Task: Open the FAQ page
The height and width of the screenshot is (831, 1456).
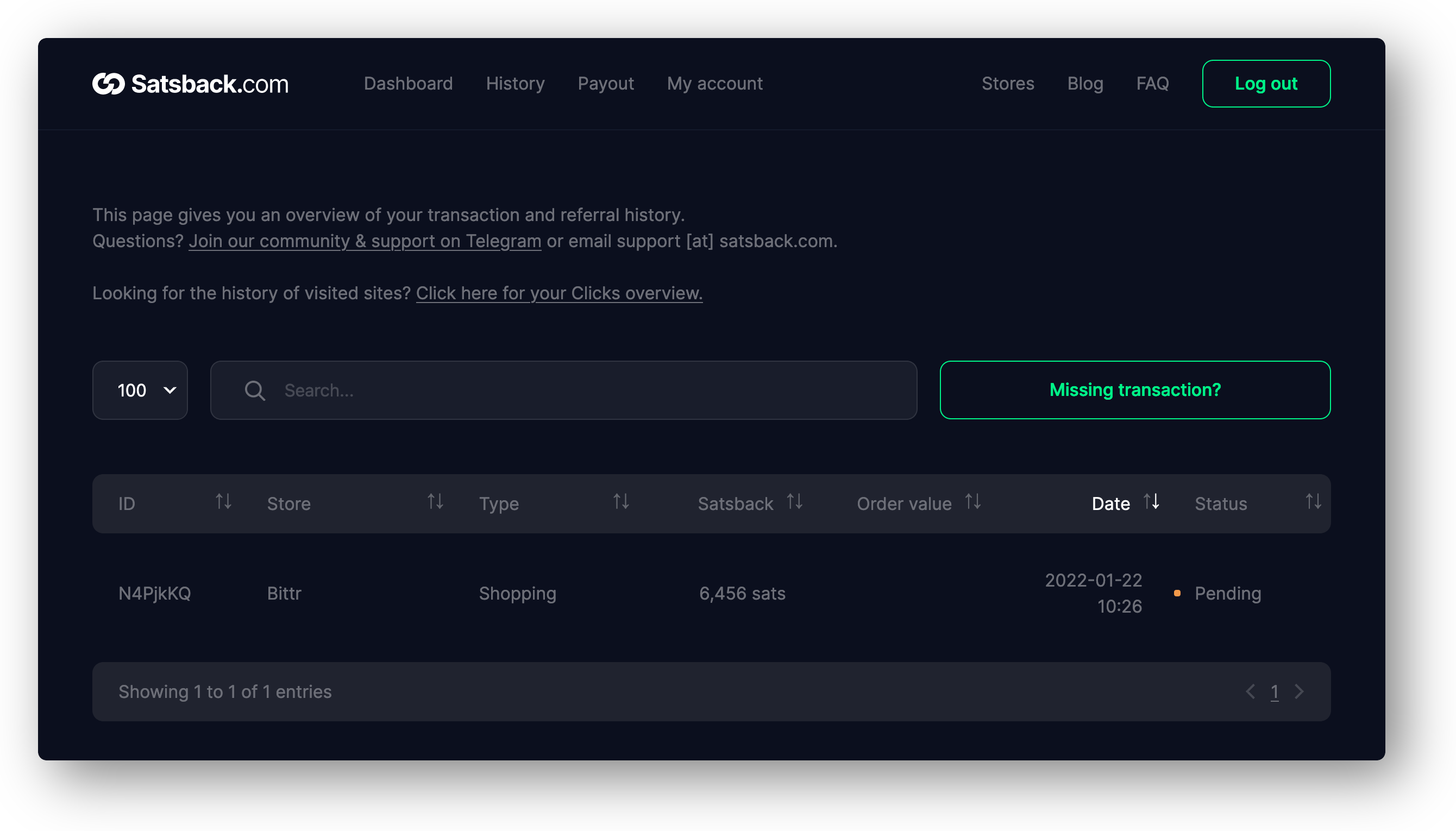Action: pos(1152,84)
